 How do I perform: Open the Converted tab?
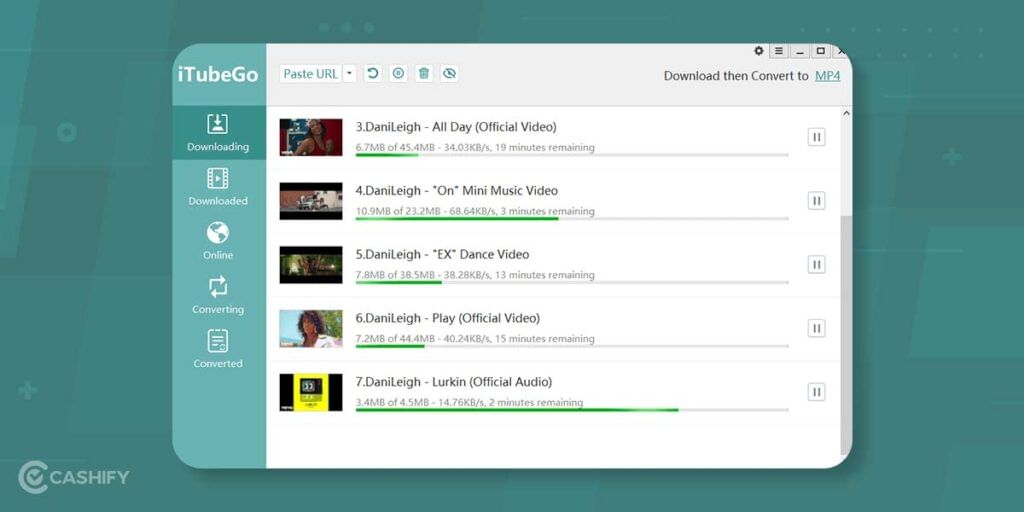(x=219, y=349)
